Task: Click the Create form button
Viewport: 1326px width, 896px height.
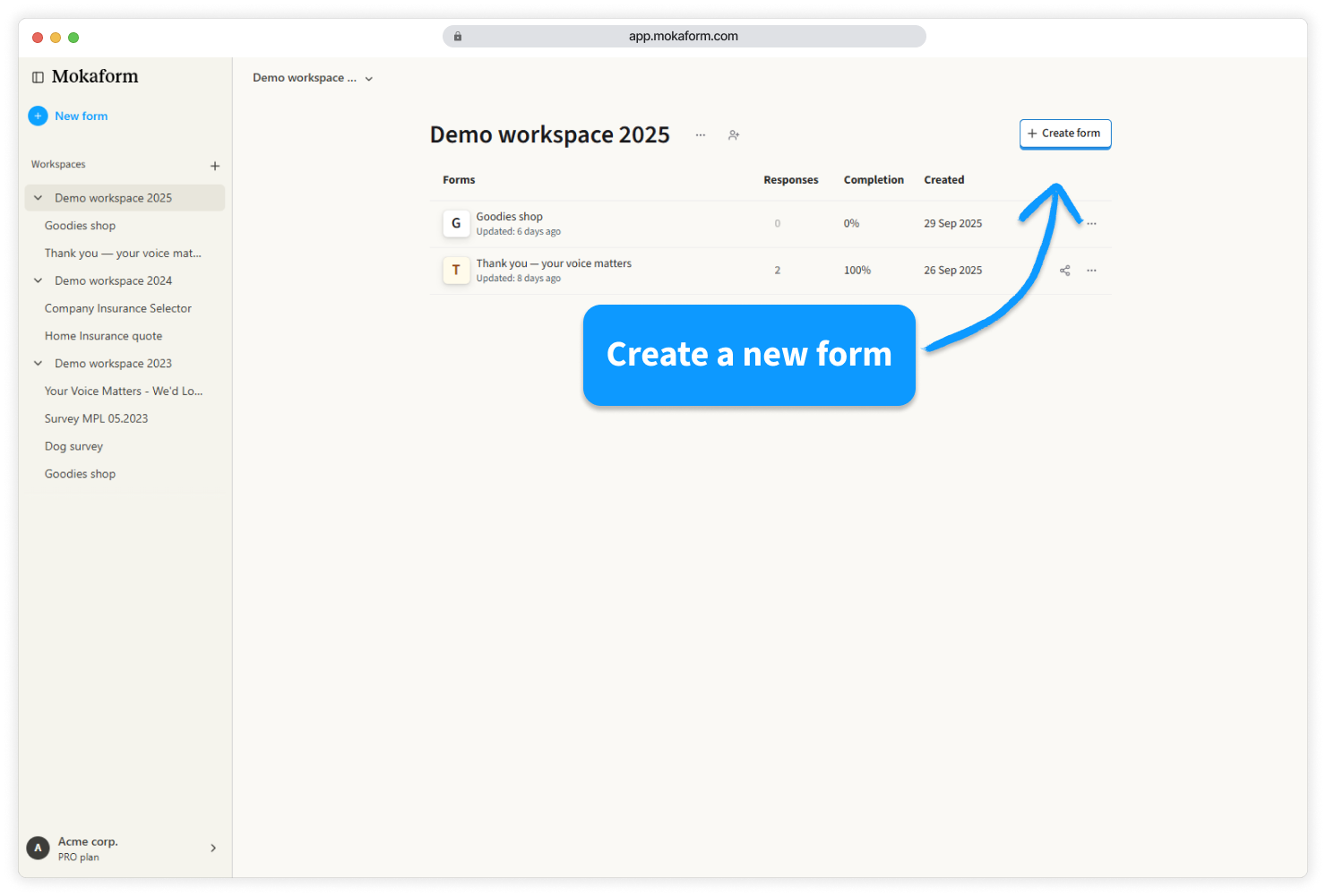Action: [1065, 134]
